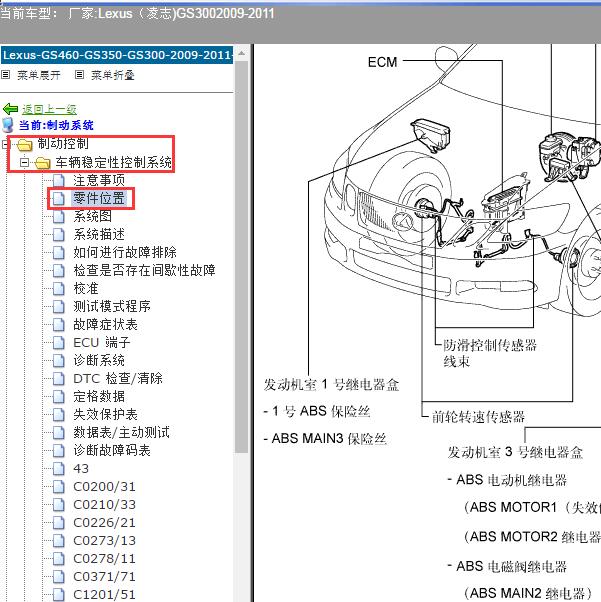Click the green back arrow icon
This screenshot has width=601, height=602.
(10, 109)
